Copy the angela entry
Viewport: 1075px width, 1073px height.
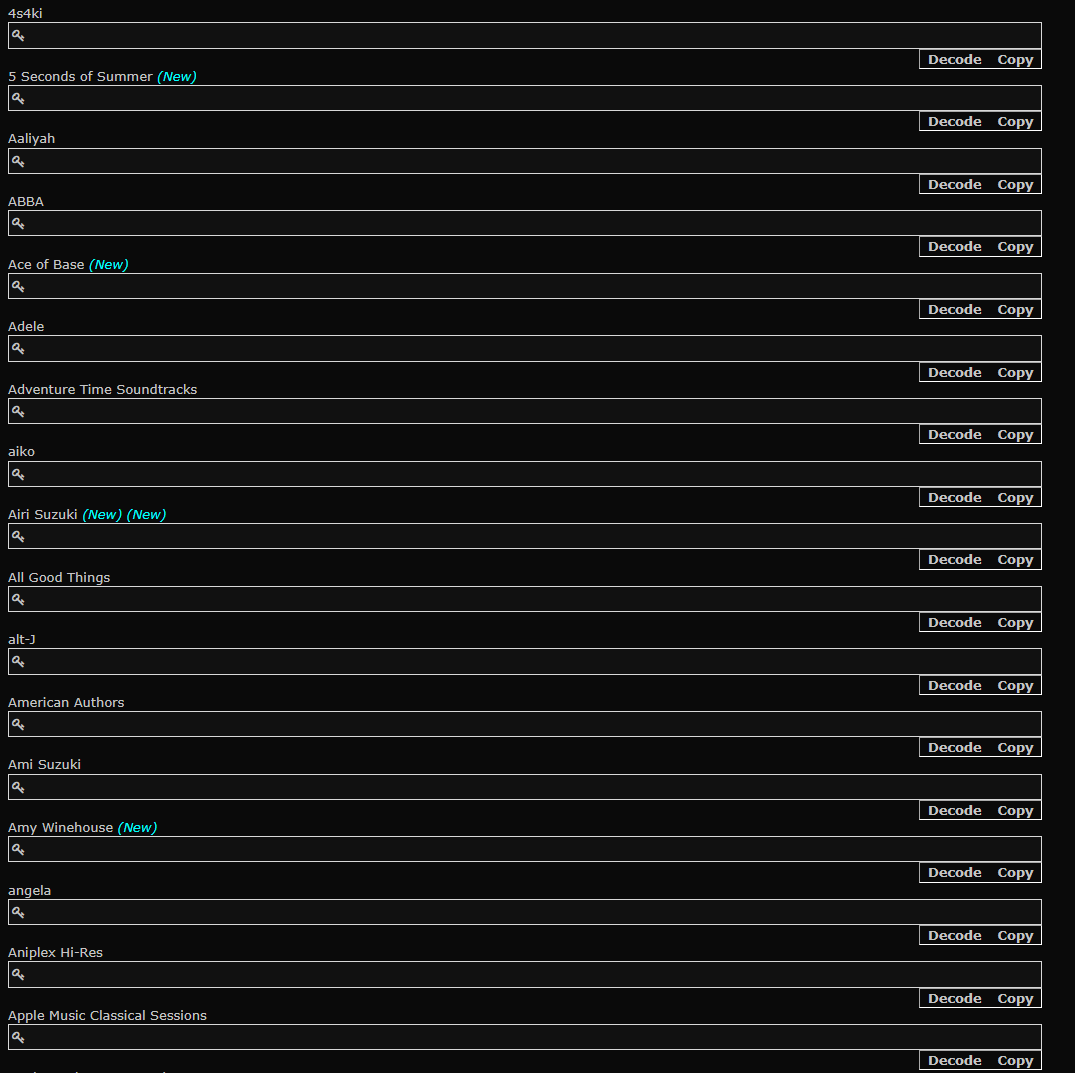[1015, 935]
